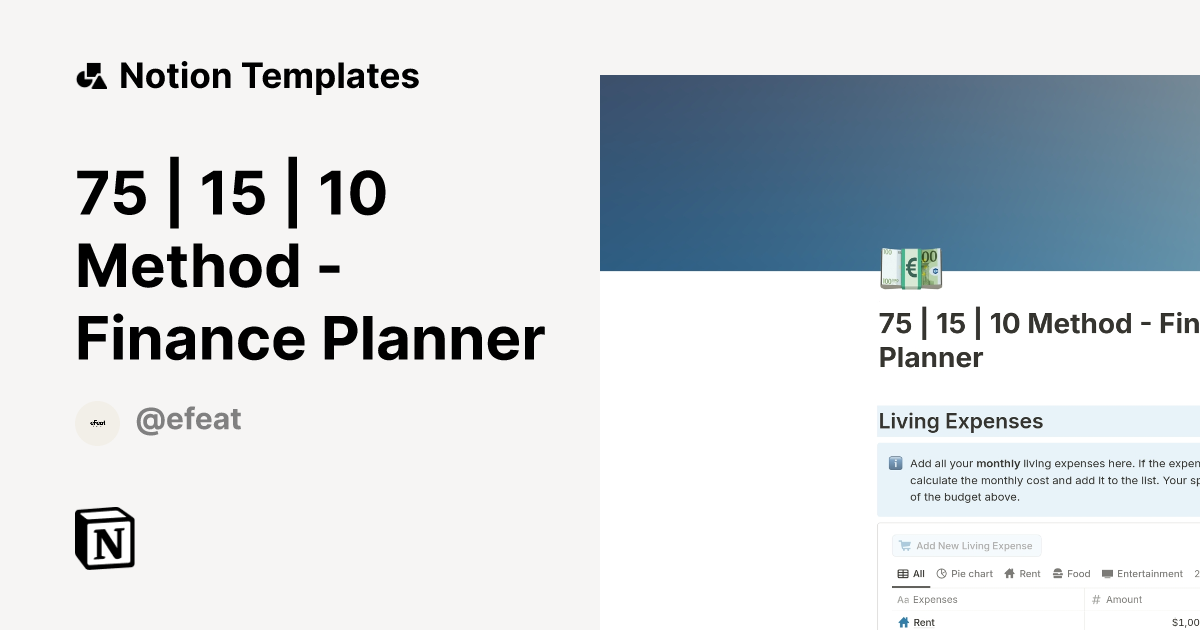
Task: Click the house icon beside the Rent view
Action: (x=1009, y=573)
